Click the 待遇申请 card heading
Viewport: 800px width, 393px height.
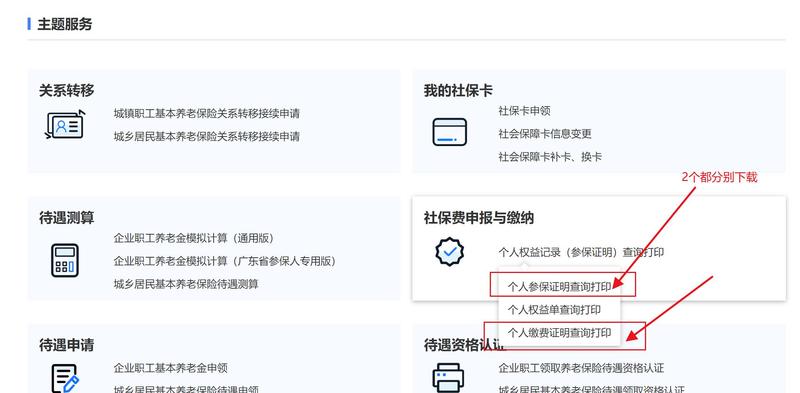pyautogui.click(x=66, y=345)
